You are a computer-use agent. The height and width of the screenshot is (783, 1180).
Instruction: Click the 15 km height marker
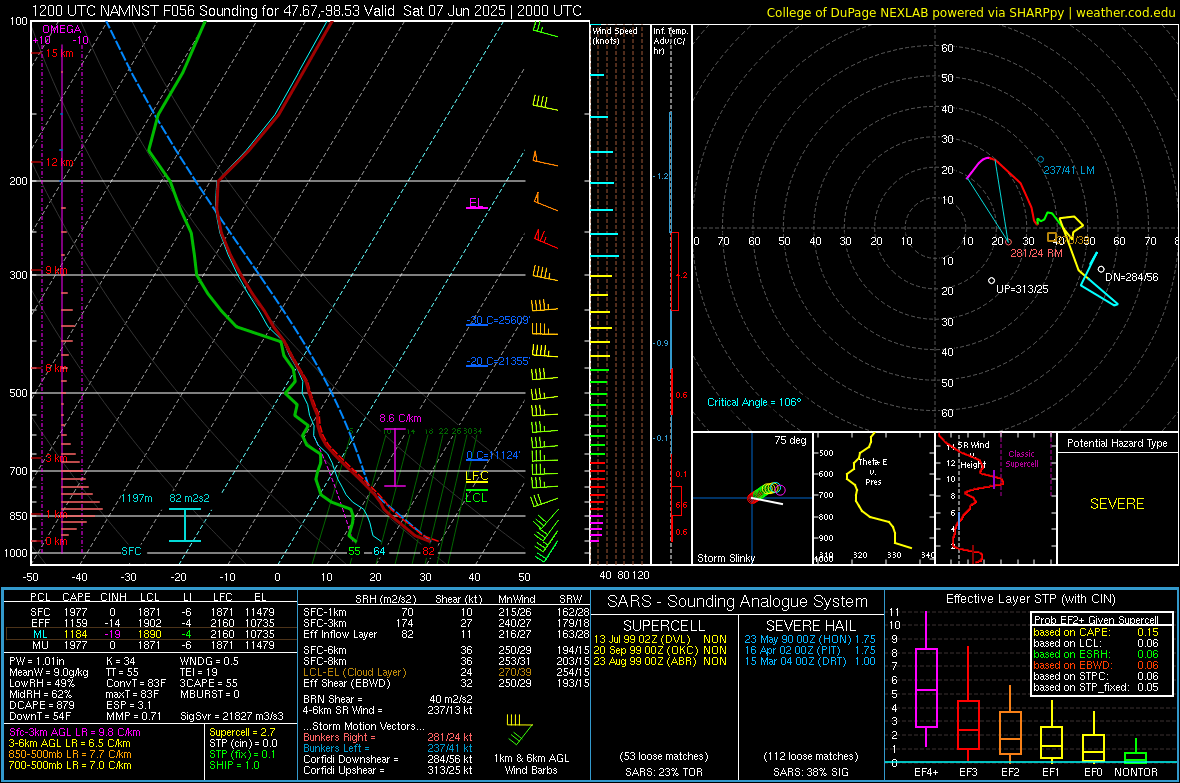tap(59, 53)
